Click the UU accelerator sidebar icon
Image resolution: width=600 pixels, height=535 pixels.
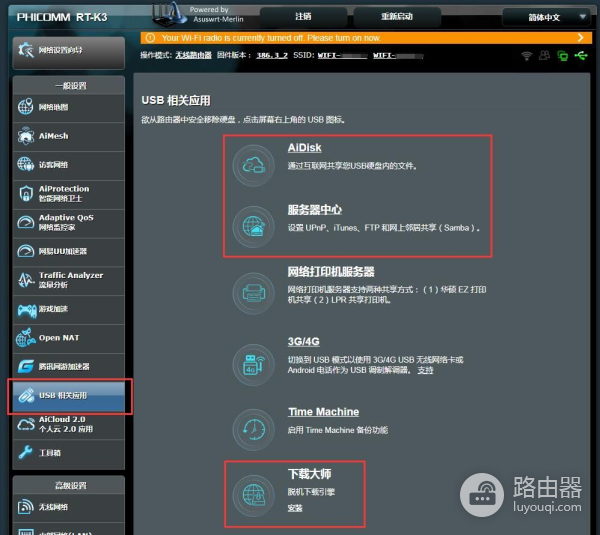click(x=26, y=251)
